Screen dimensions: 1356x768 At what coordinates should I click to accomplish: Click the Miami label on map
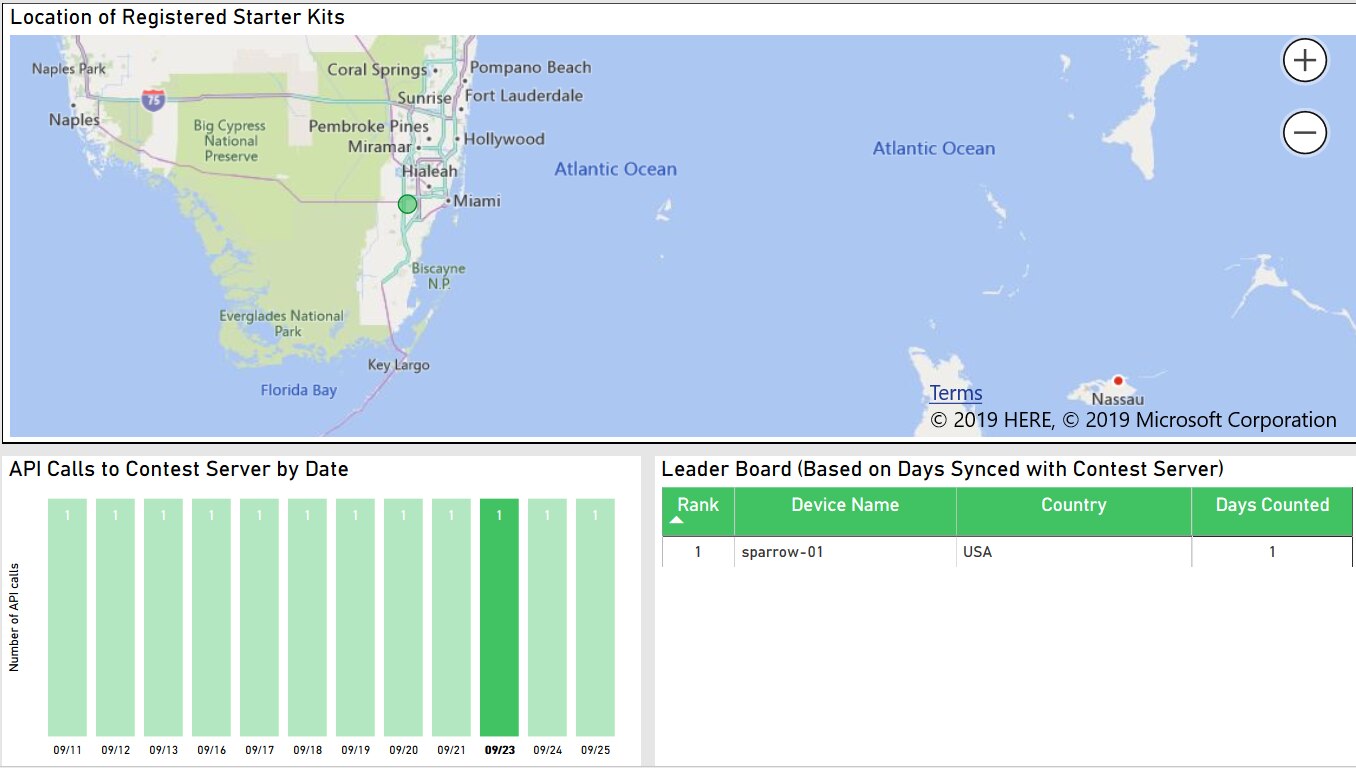click(477, 201)
